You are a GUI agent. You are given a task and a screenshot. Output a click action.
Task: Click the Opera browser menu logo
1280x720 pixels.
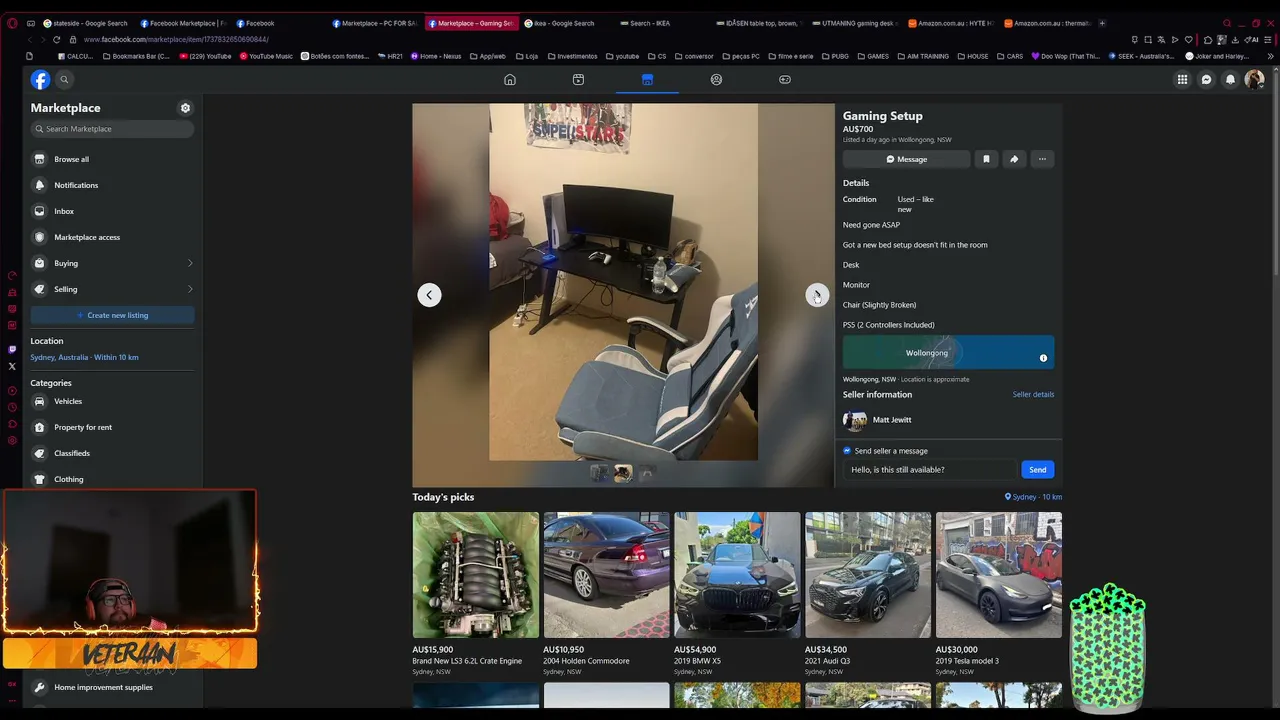coord(12,23)
